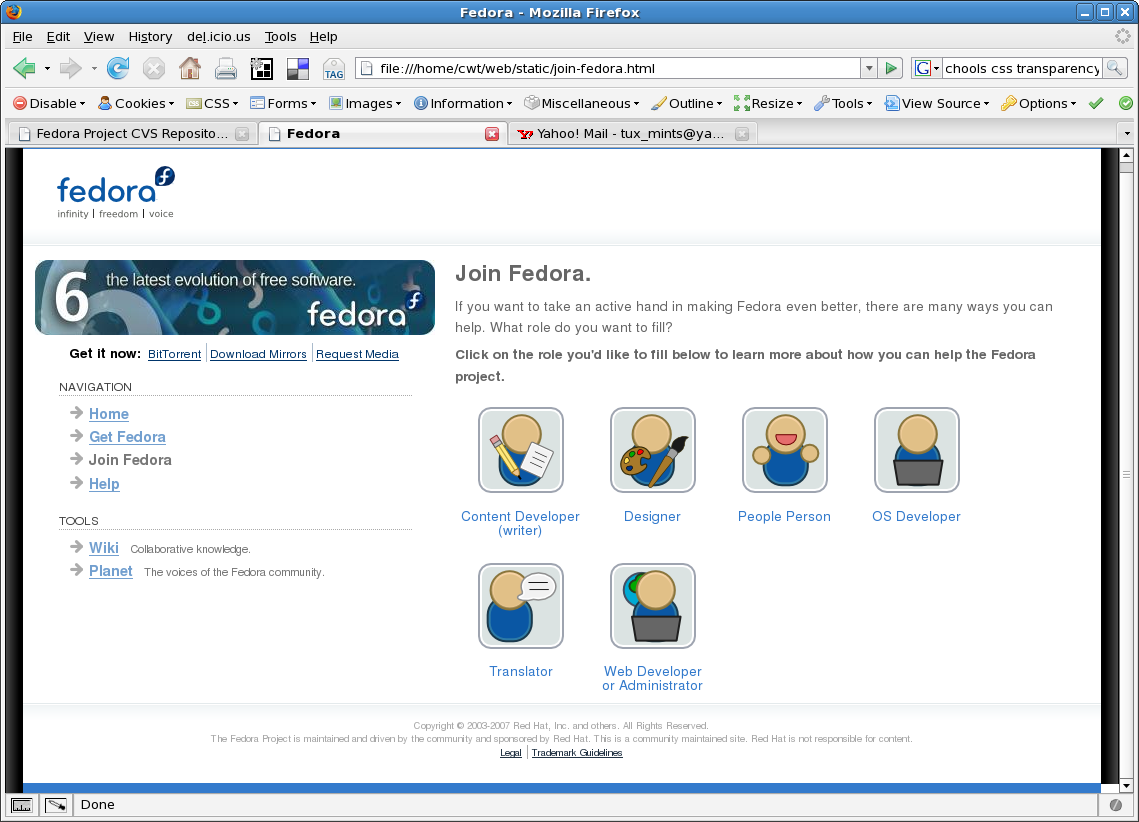Click the Planet tools link
Image resolution: width=1139 pixels, height=822 pixels.
[x=110, y=571]
